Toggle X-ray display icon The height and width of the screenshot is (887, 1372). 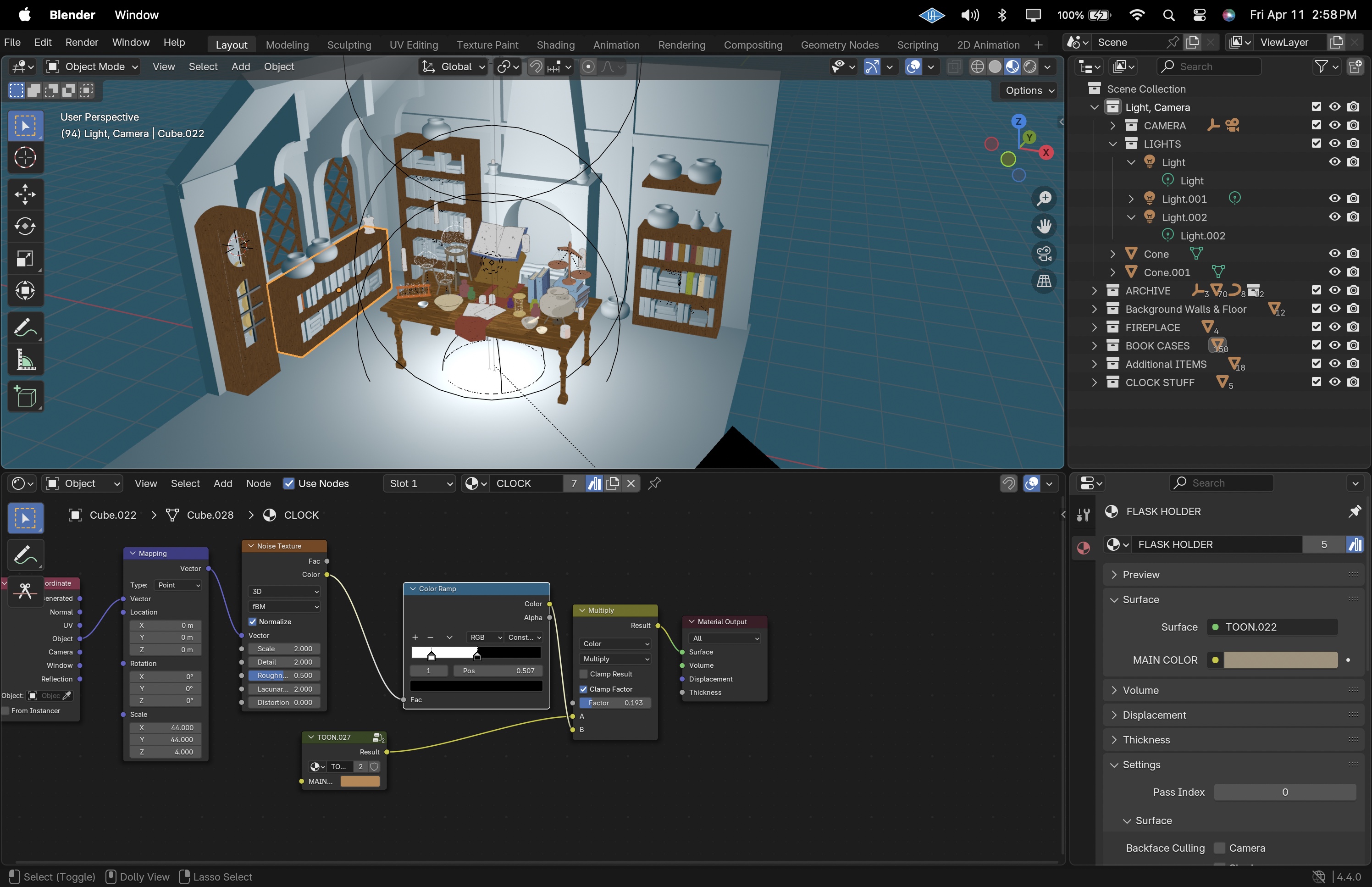[x=954, y=67]
